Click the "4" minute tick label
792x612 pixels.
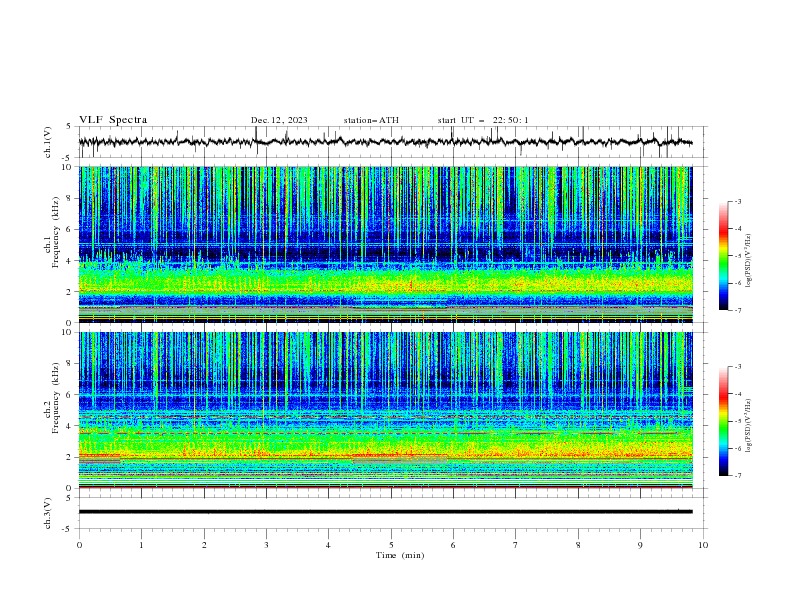(328, 545)
